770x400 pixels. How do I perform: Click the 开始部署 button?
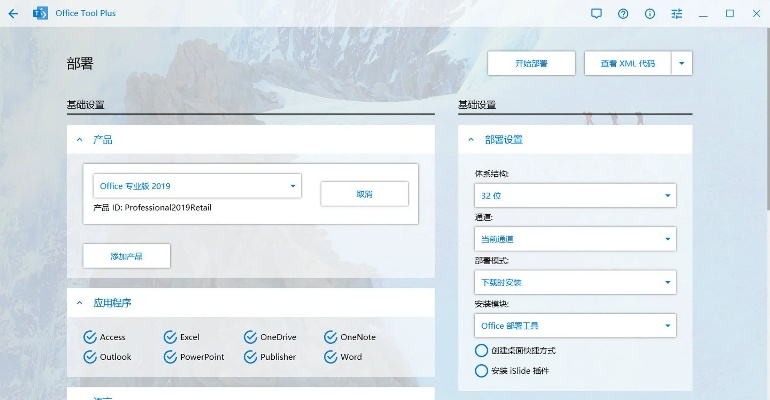[x=531, y=63]
